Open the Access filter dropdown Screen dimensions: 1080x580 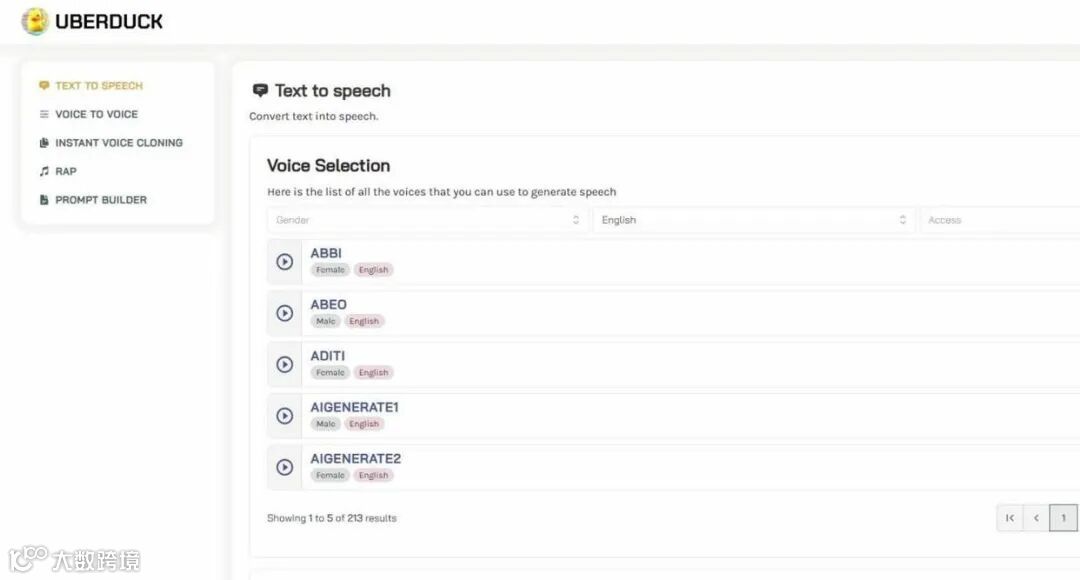[1000, 220]
